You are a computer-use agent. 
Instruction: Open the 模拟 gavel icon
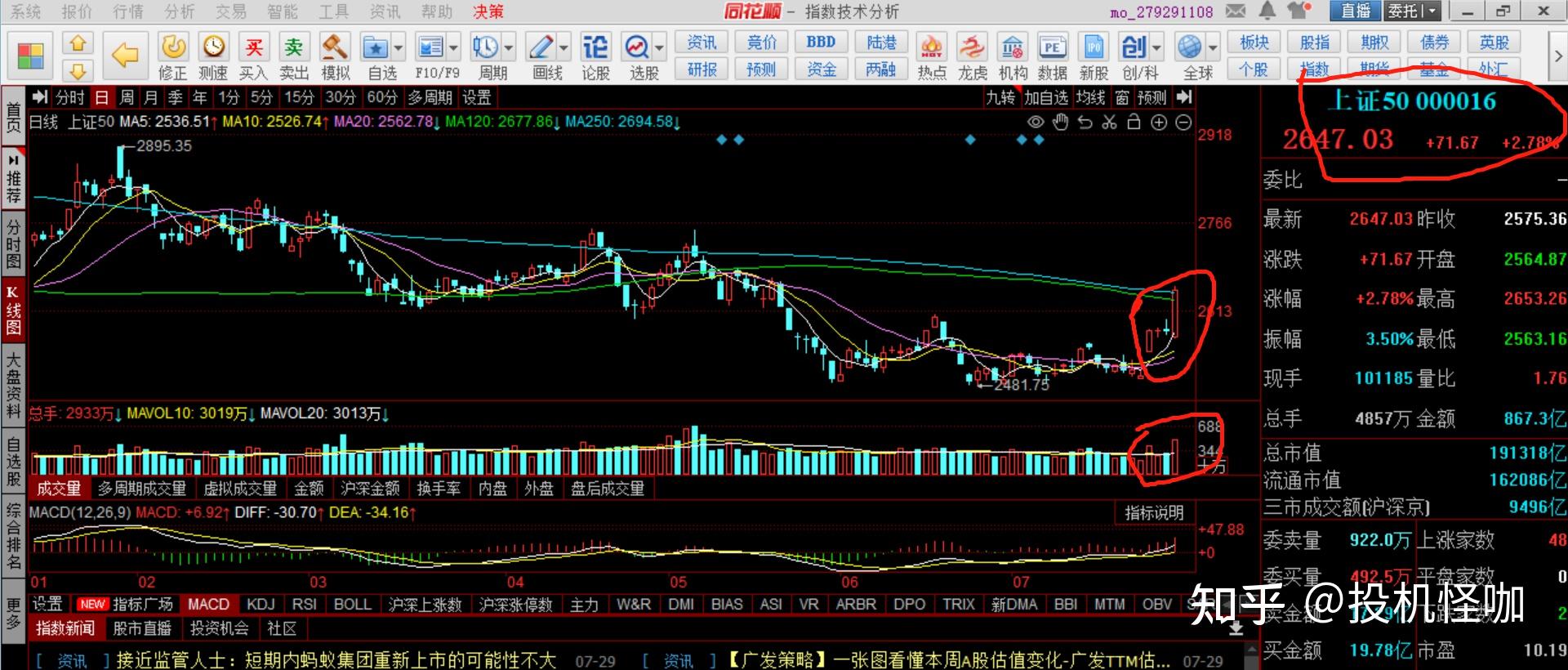pos(335,47)
